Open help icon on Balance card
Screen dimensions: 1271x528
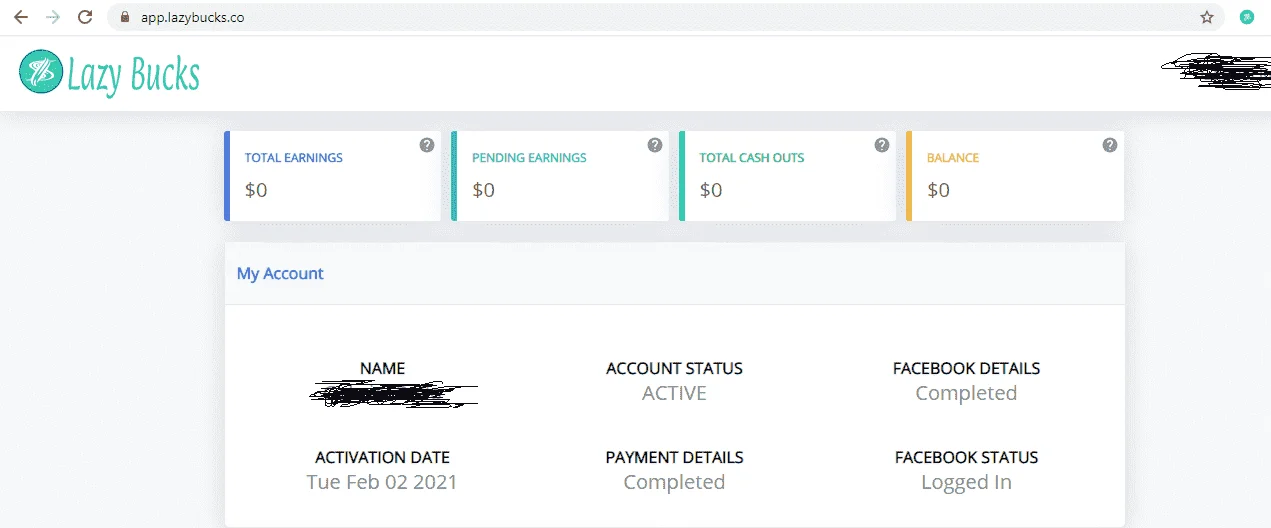(x=1110, y=145)
